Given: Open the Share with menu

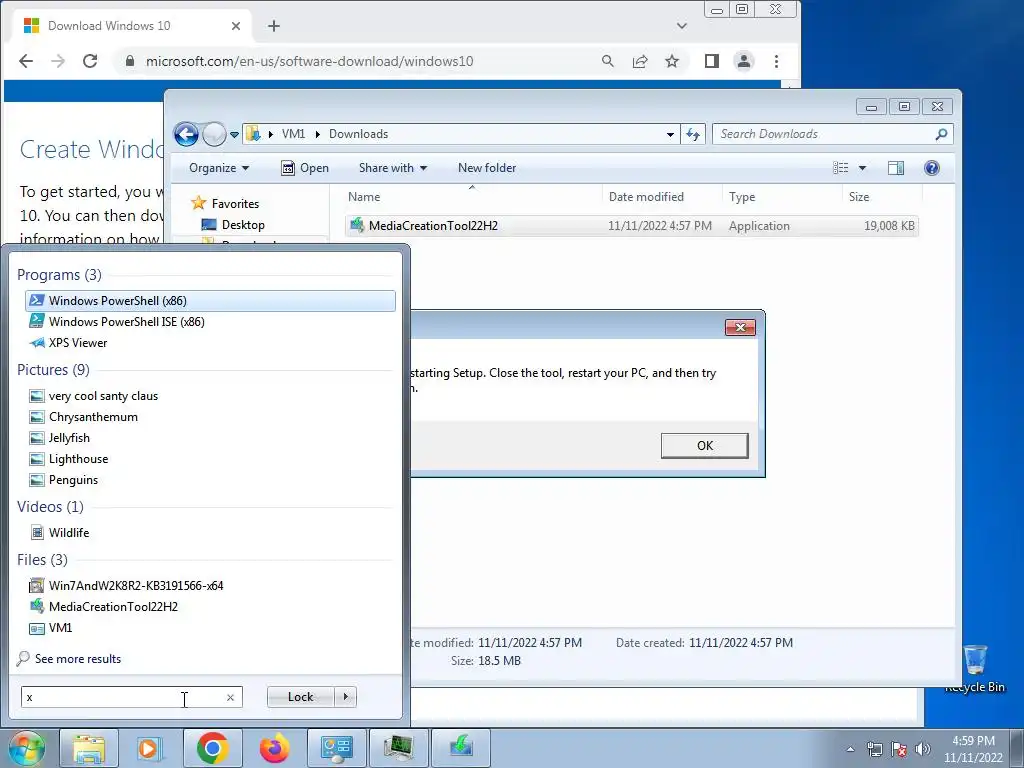Looking at the screenshot, I should click(x=392, y=168).
